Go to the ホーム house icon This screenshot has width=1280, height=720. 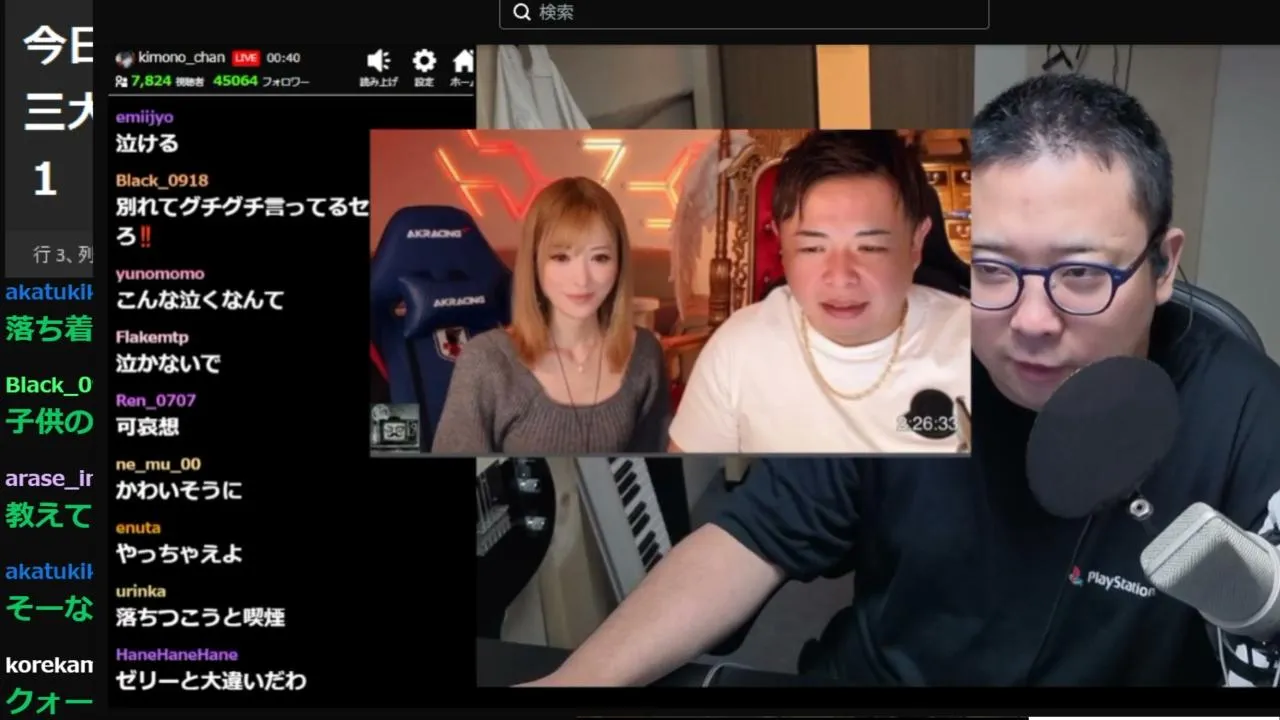tap(463, 61)
